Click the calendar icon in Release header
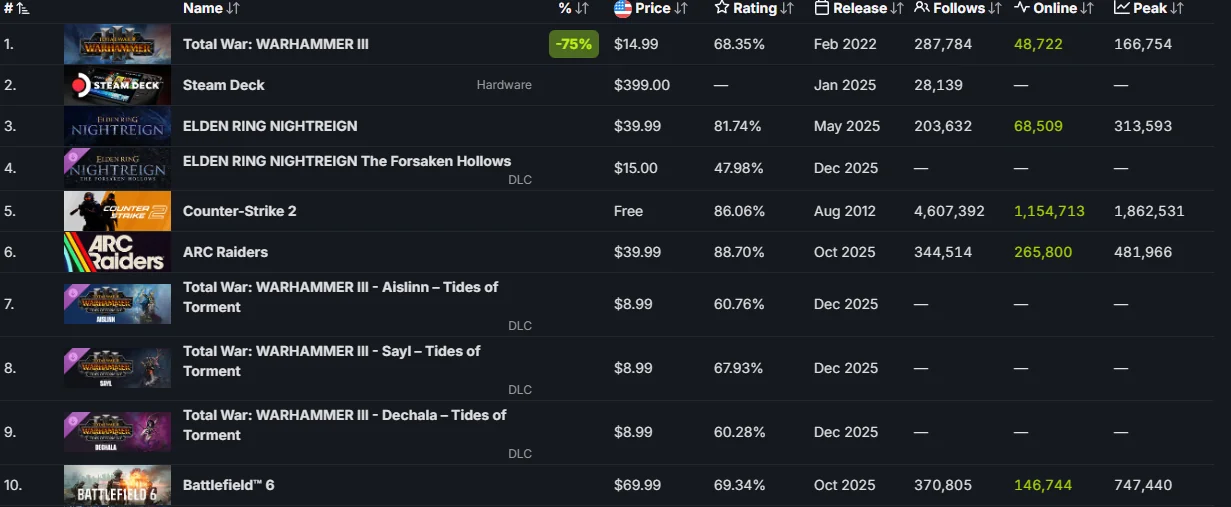1231x507 pixels. [x=822, y=8]
